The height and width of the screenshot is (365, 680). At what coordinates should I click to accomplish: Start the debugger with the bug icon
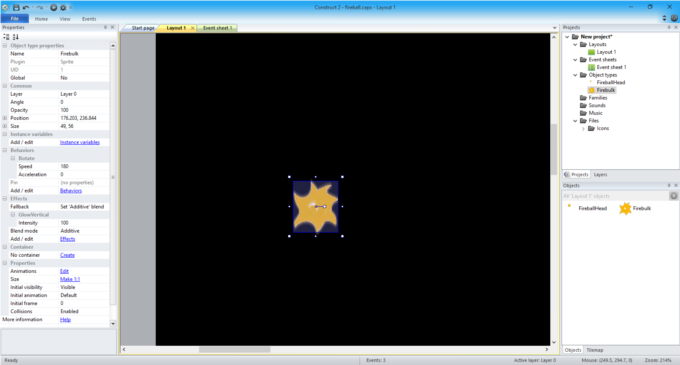click(63, 7)
